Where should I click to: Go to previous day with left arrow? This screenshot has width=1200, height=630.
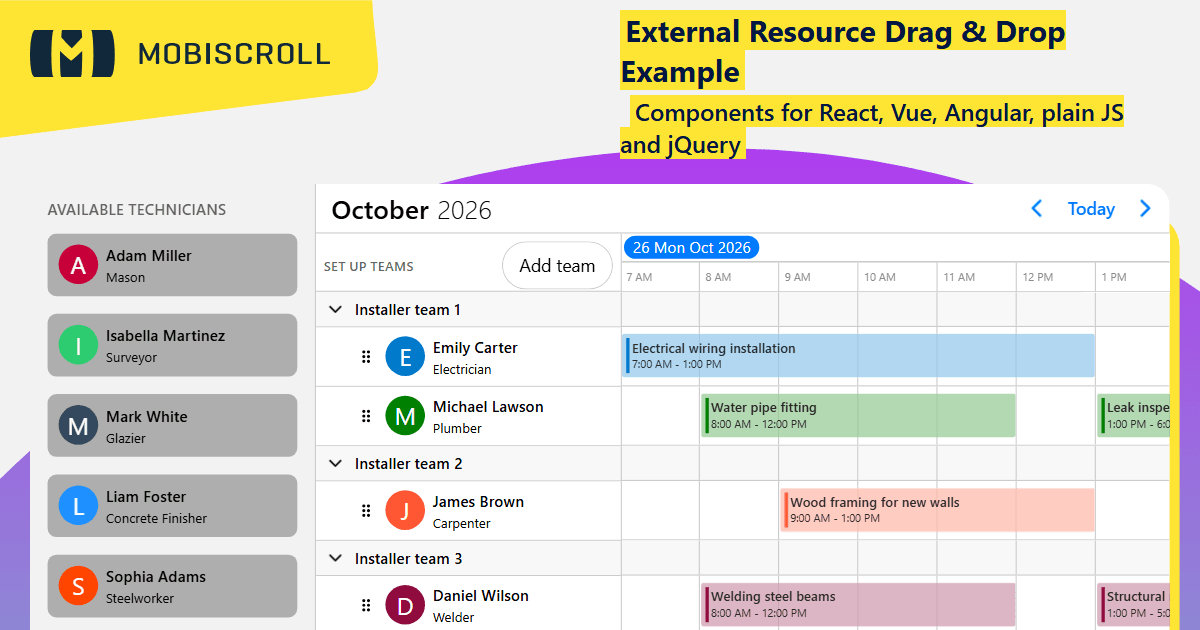pyautogui.click(x=1037, y=209)
